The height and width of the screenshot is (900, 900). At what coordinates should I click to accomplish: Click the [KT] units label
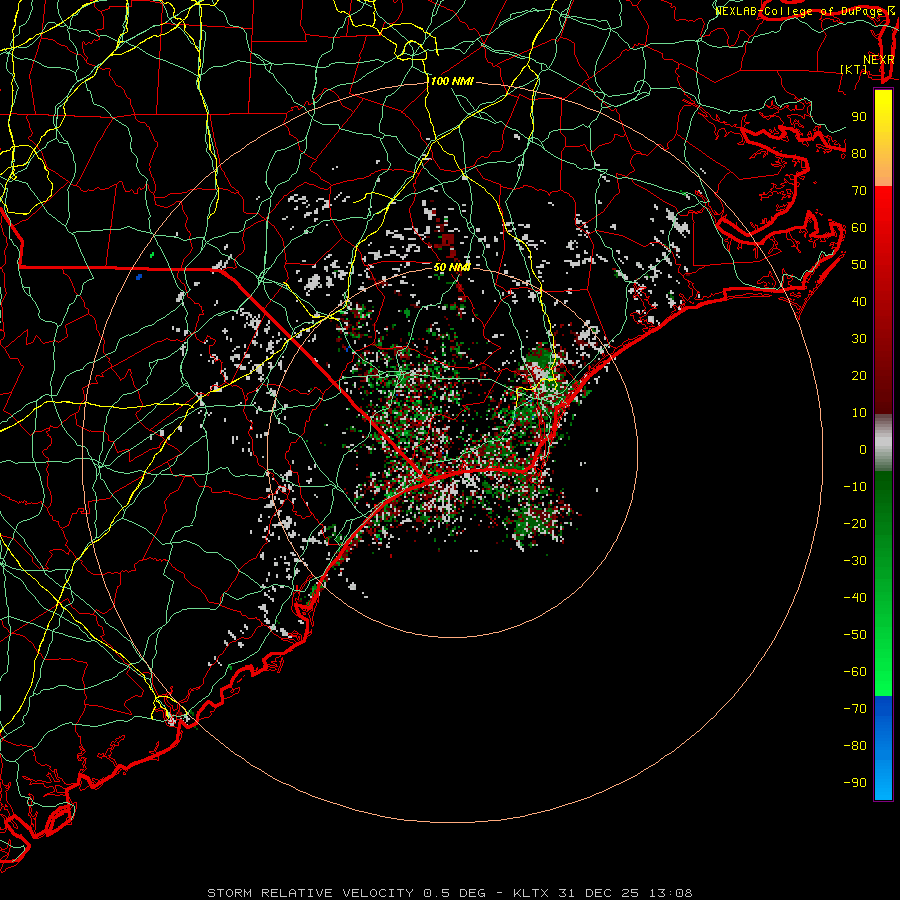854,69
